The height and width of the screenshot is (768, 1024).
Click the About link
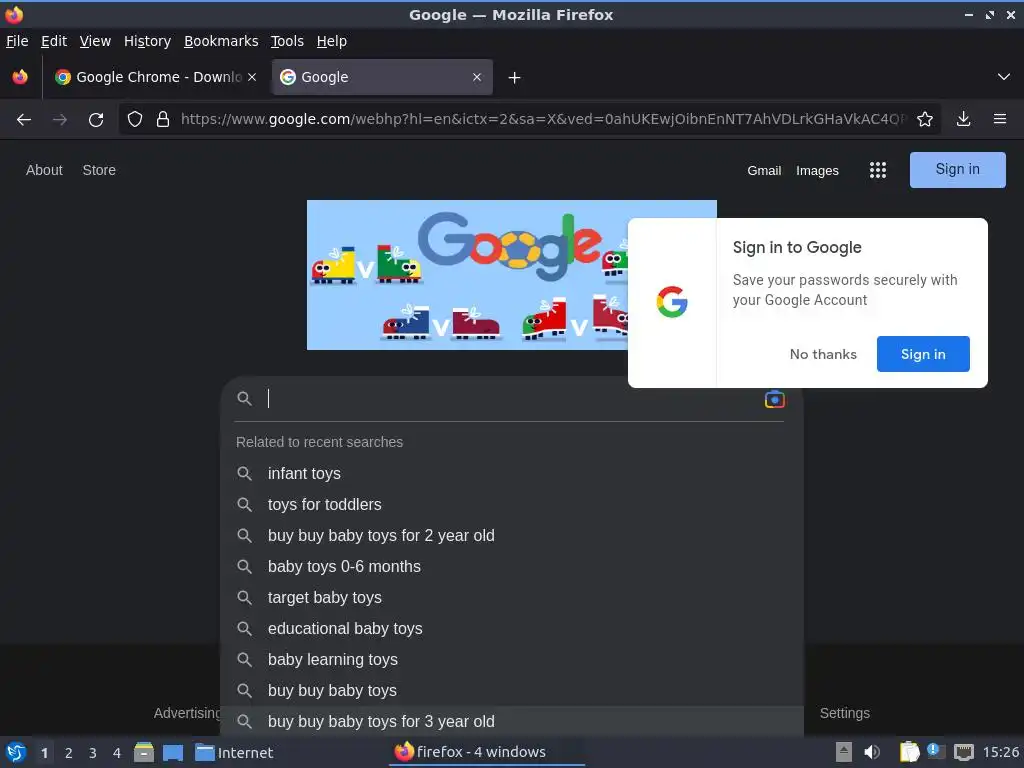point(44,170)
